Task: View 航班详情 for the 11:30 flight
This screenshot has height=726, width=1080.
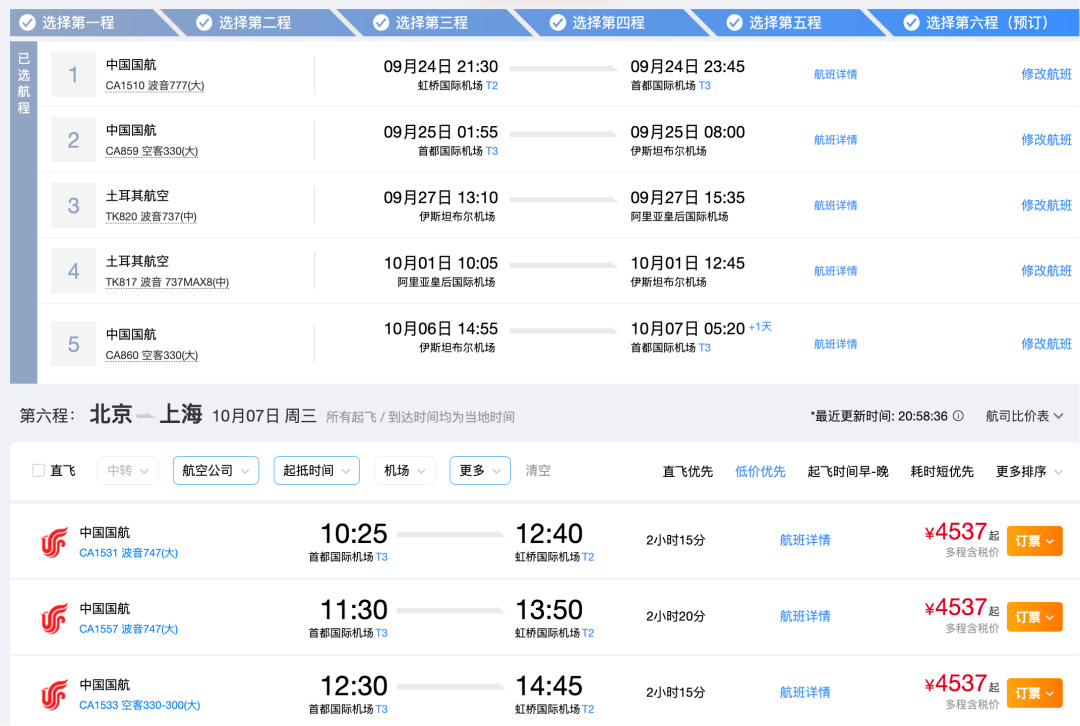Action: 804,616
